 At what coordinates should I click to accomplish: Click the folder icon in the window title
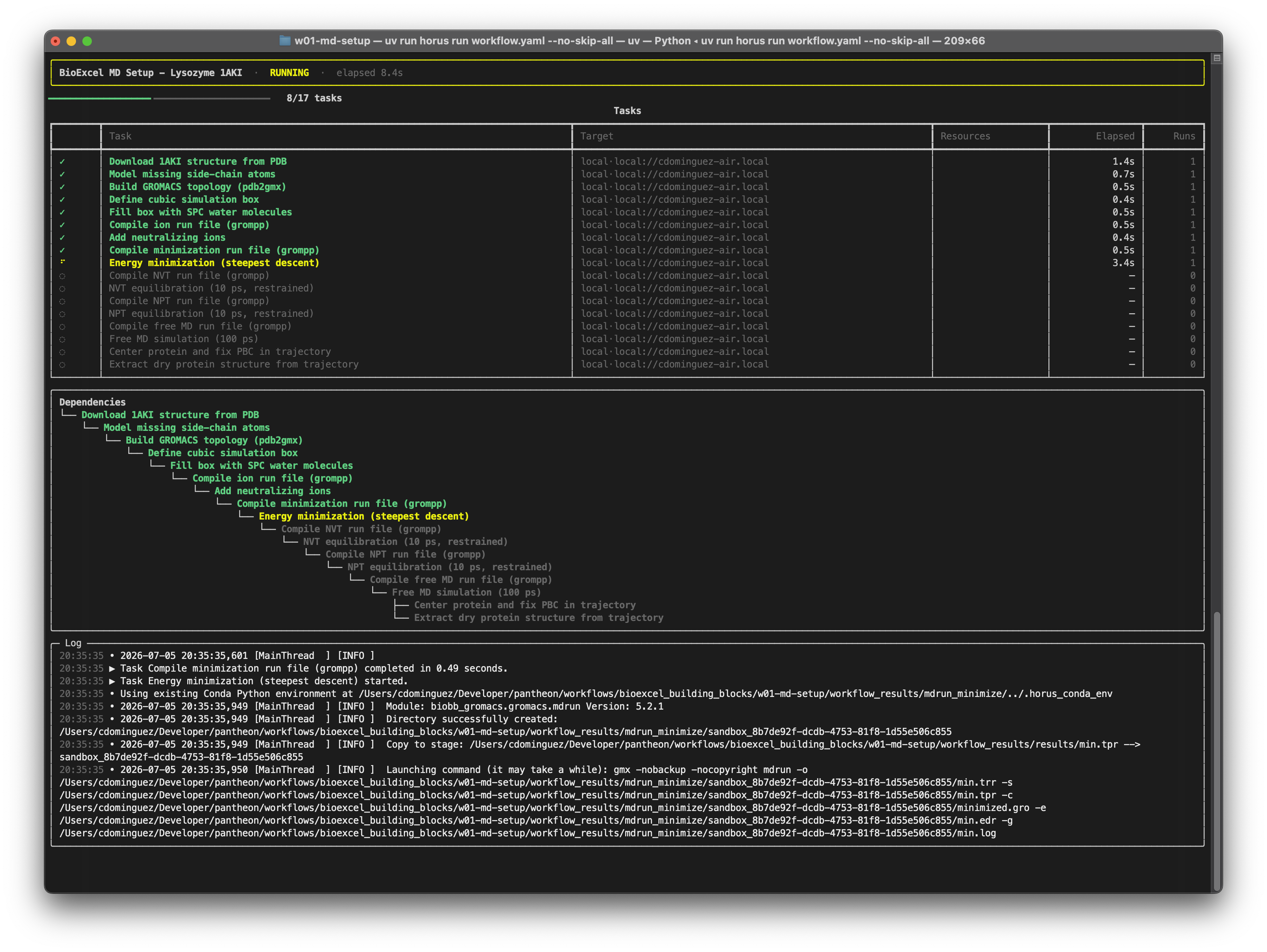(285, 41)
